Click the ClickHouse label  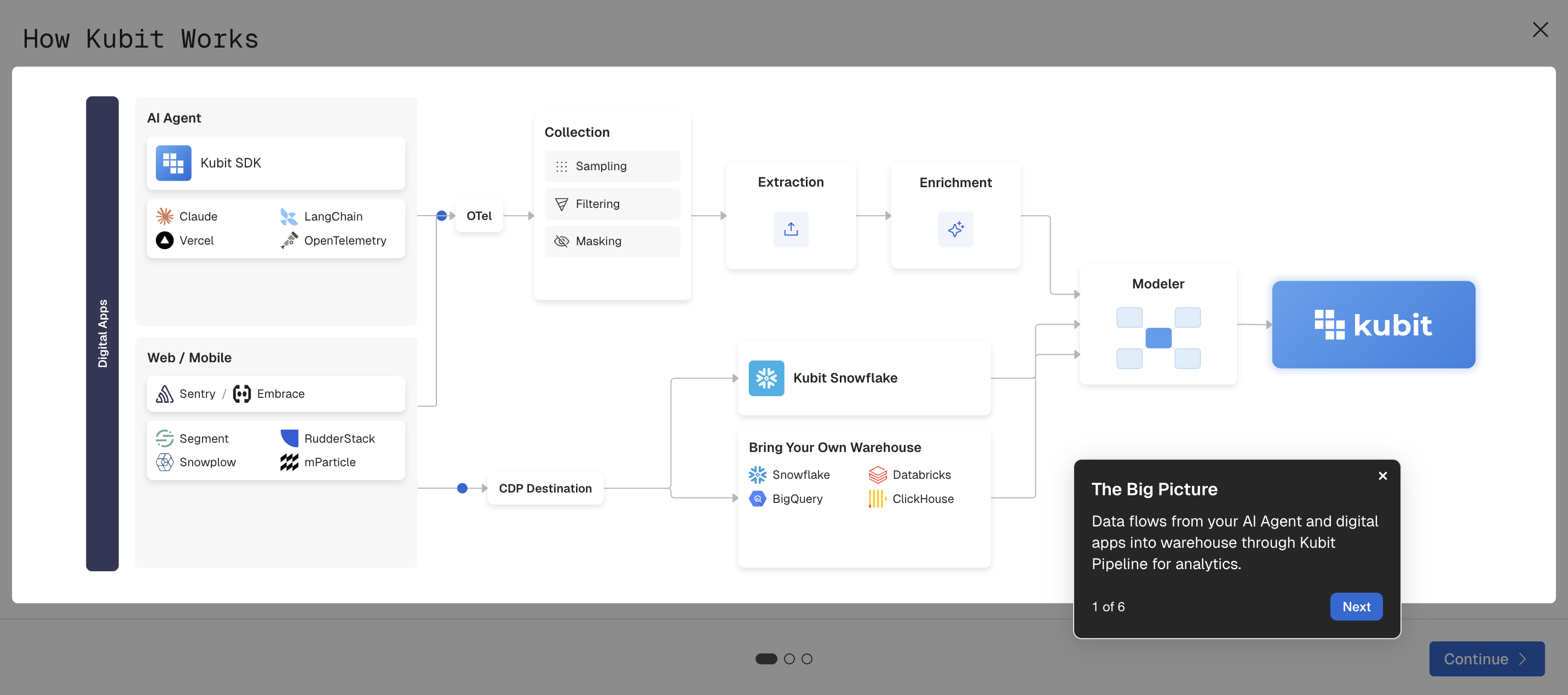point(923,499)
